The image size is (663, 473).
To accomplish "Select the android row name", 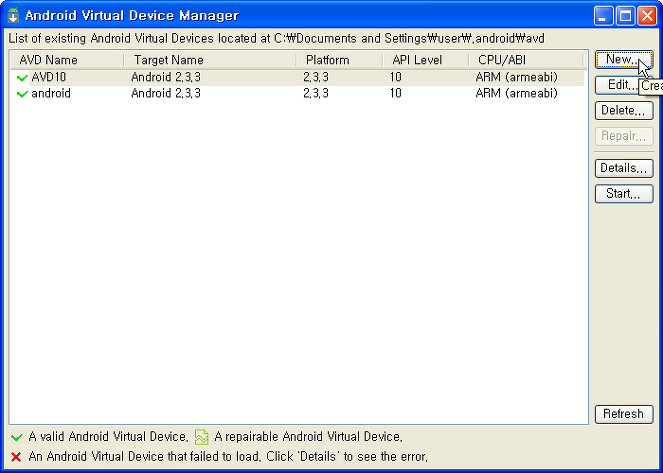I will tap(51, 93).
